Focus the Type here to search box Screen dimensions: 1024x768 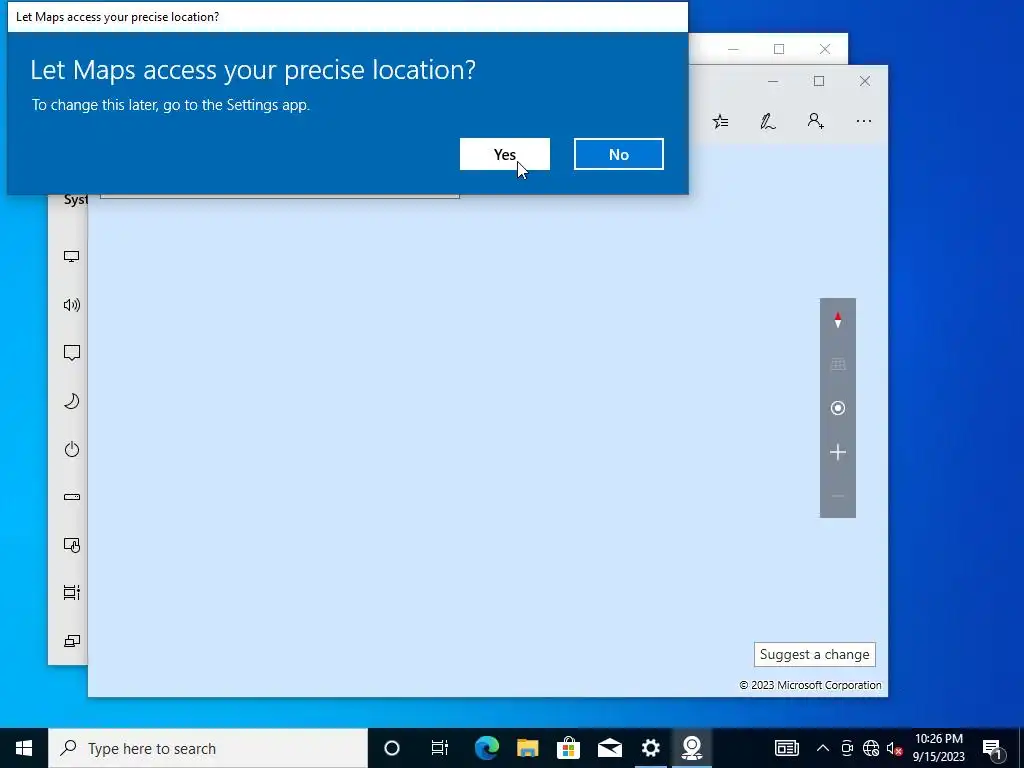(208, 748)
